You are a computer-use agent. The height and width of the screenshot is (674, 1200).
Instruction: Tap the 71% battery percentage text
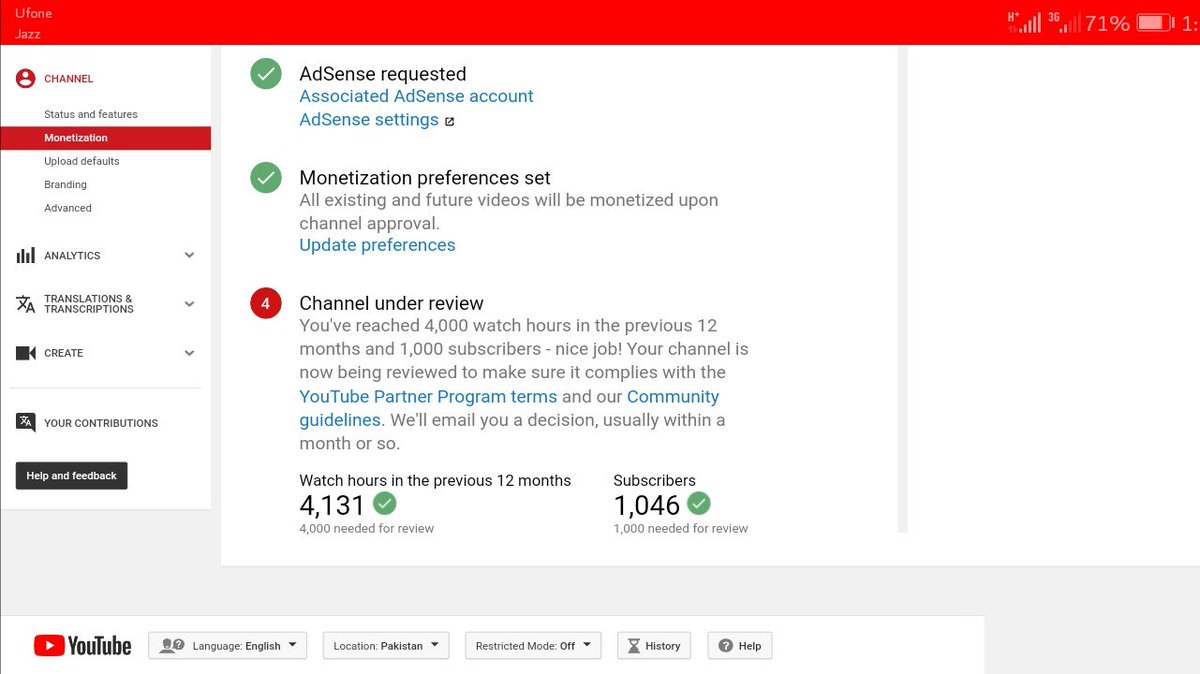point(1107,23)
